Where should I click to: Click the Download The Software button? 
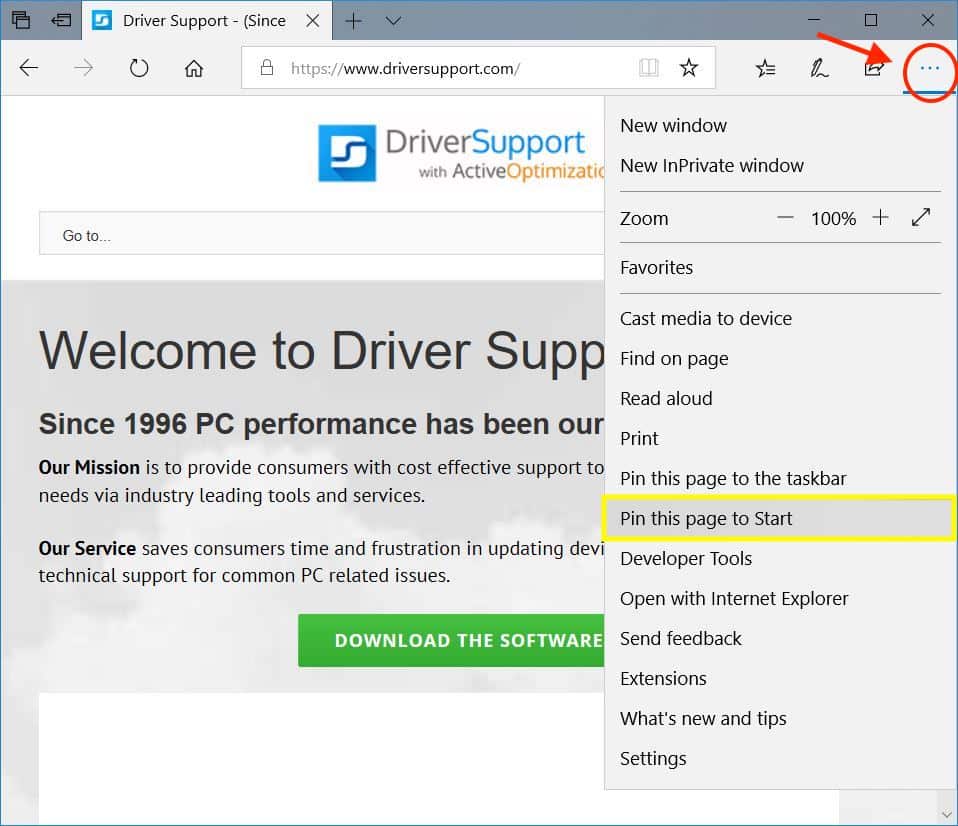452,640
